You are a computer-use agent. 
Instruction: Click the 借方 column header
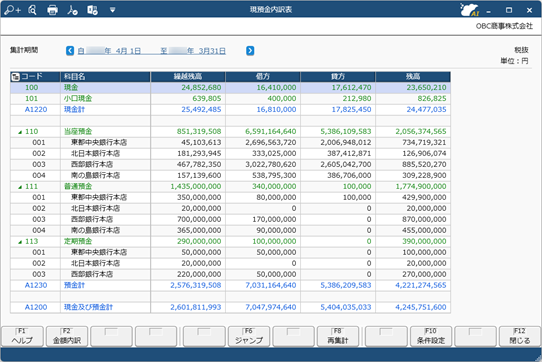[263, 77]
